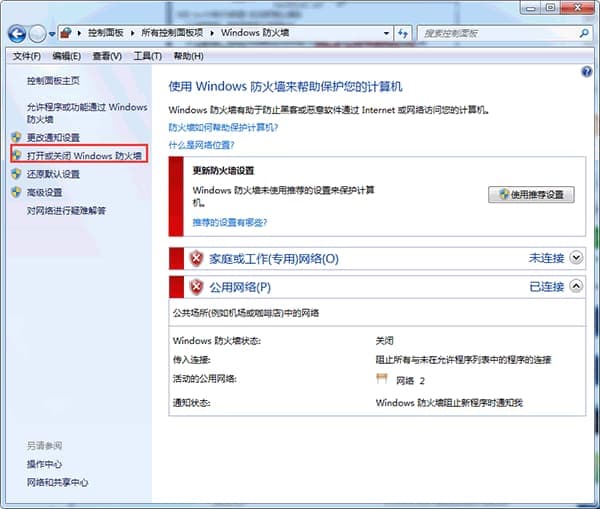The height and width of the screenshot is (509, 600).
Task: Click the 控制面板 breadcrumb in address bar
Action: coord(106,33)
